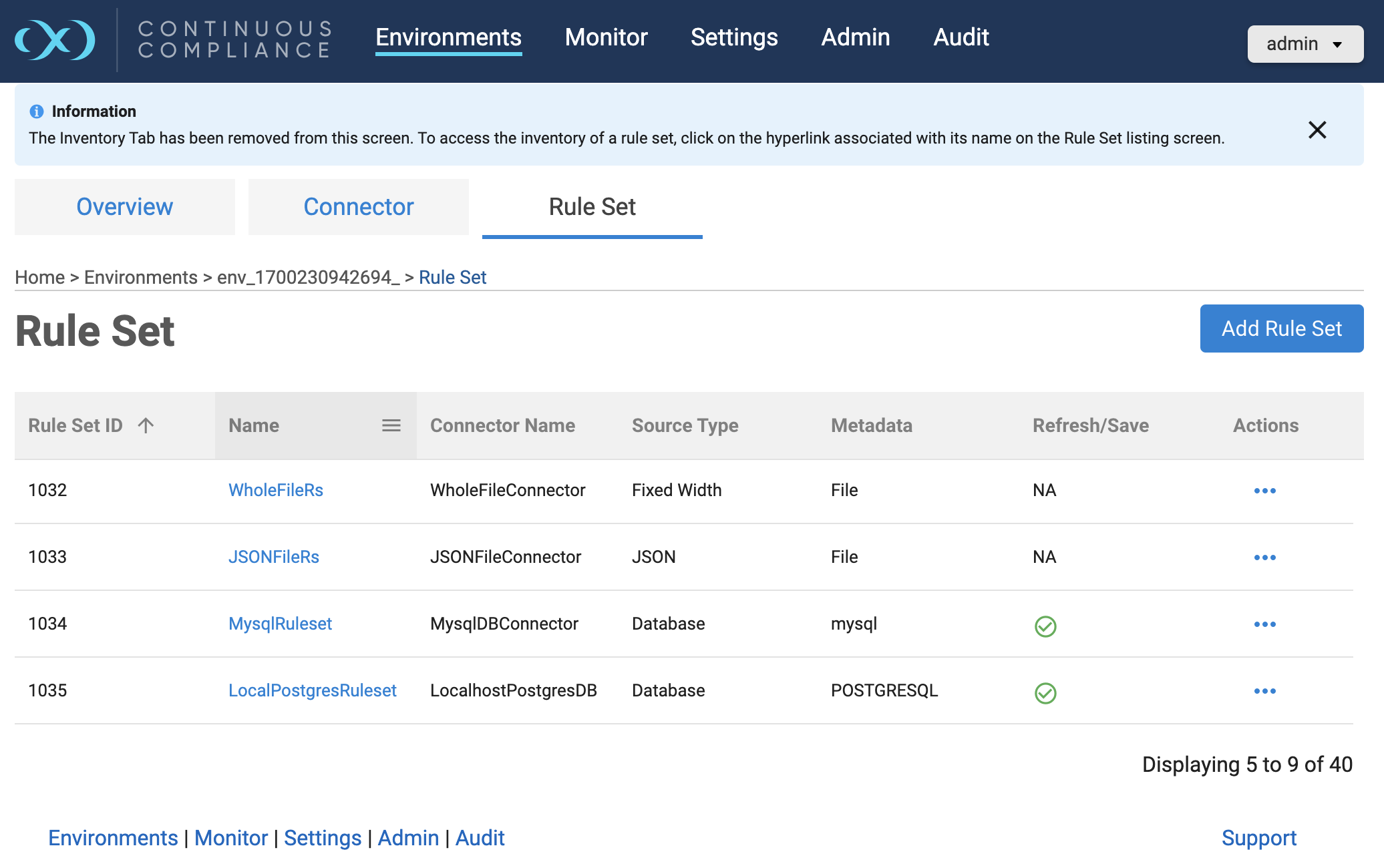Image resolution: width=1384 pixels, height=868 pixels.
Task: Expand the admin user dropdown
Action: tap(1305, 44)
